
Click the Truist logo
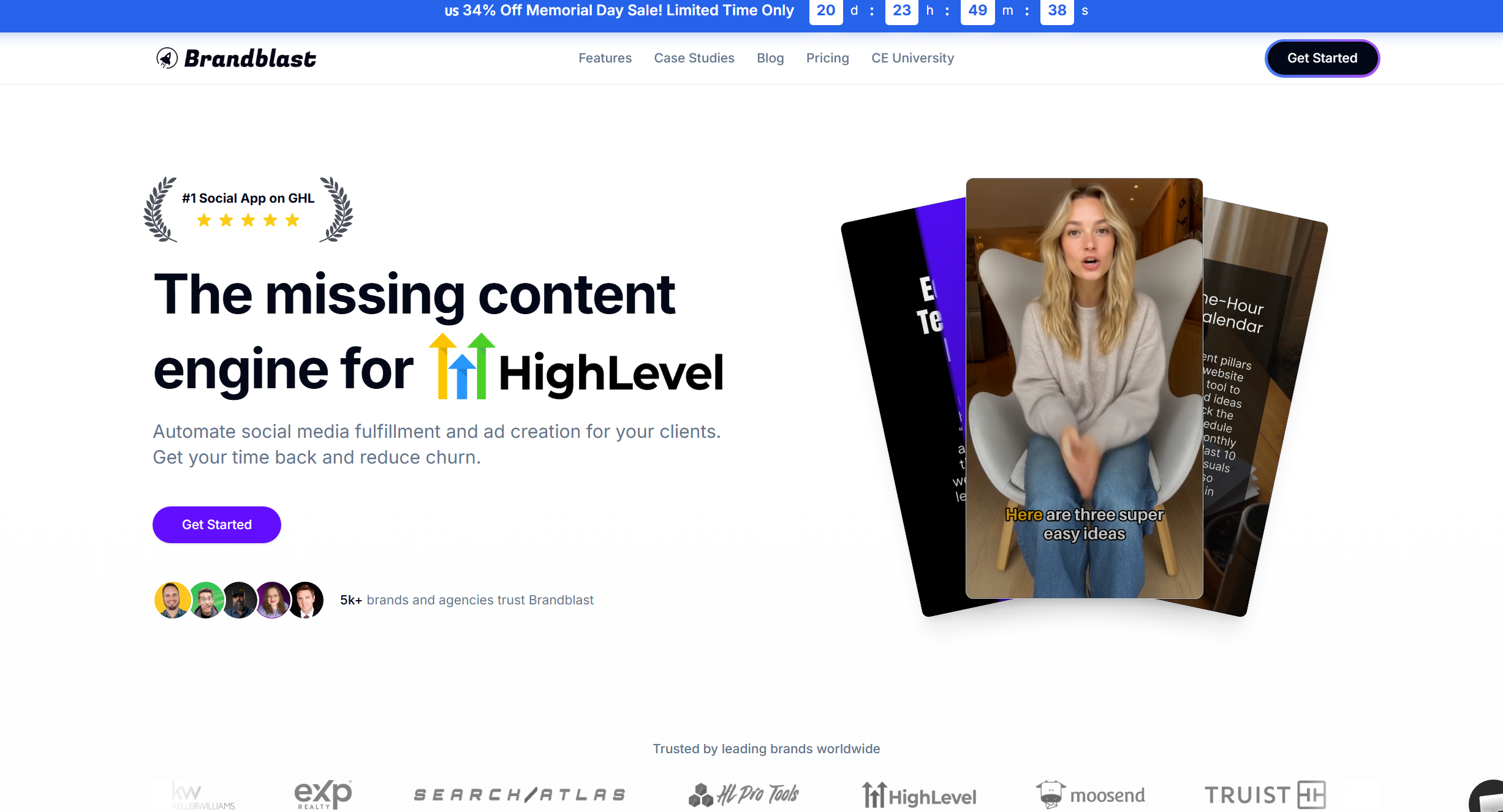point(1265,795)
